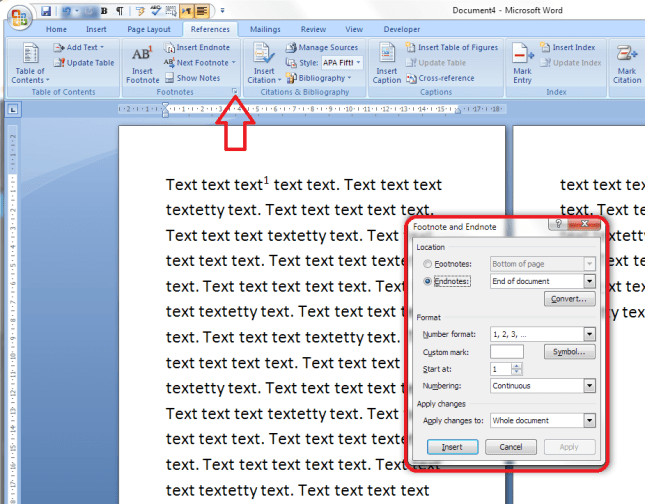
Task: Open the Page Layout tab
Action: 149,30
